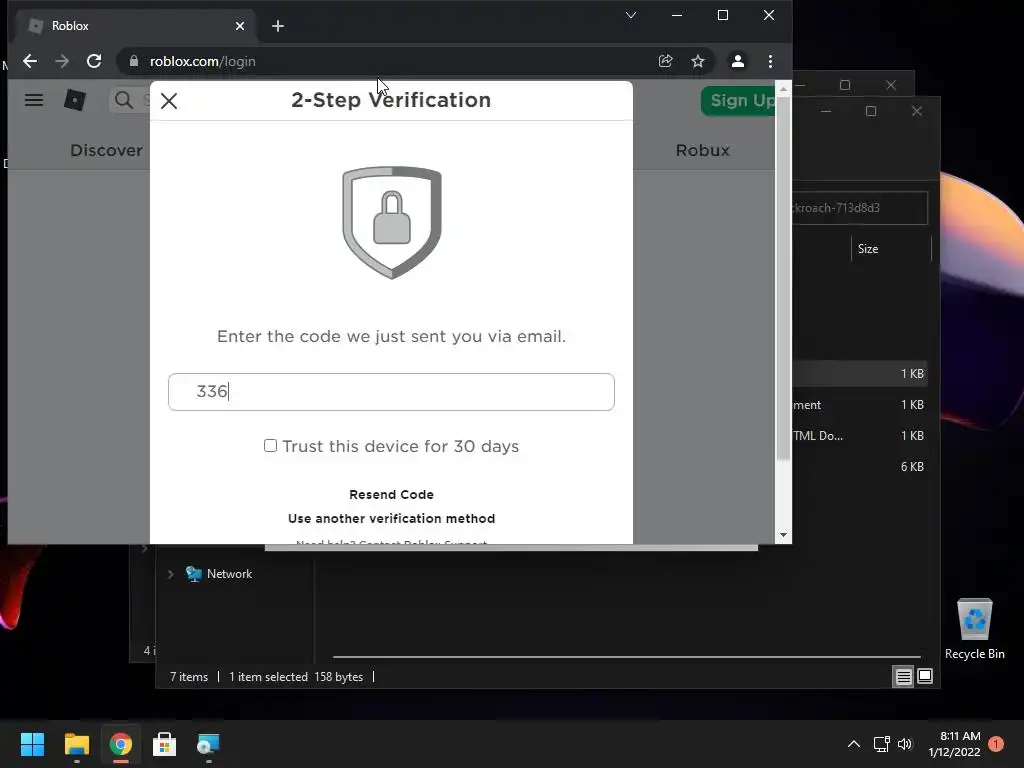Reload the Roblox login page
Image resolution: width=1024 pixels, height=768 pixels.
(x=94, y=61)
